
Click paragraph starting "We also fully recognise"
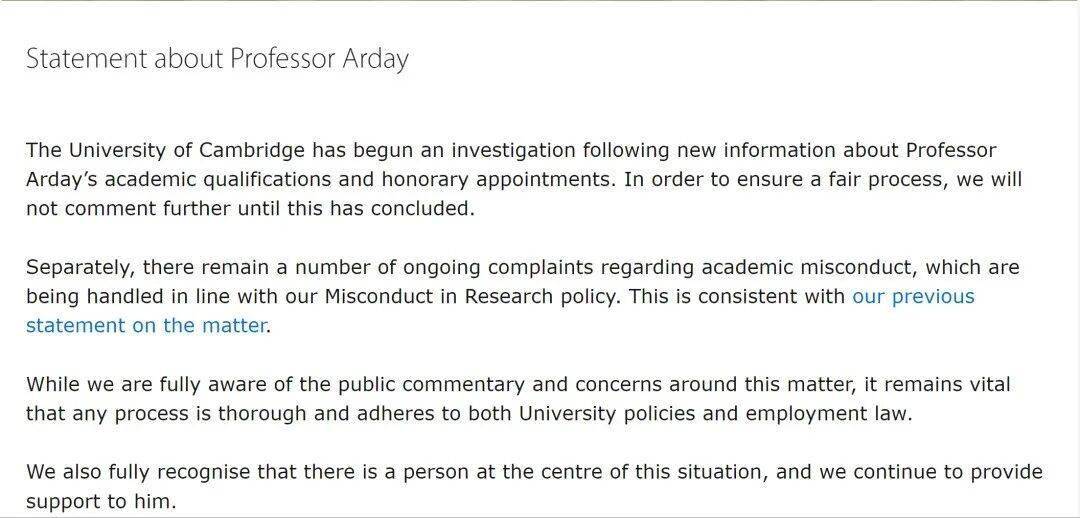(534, 486)
